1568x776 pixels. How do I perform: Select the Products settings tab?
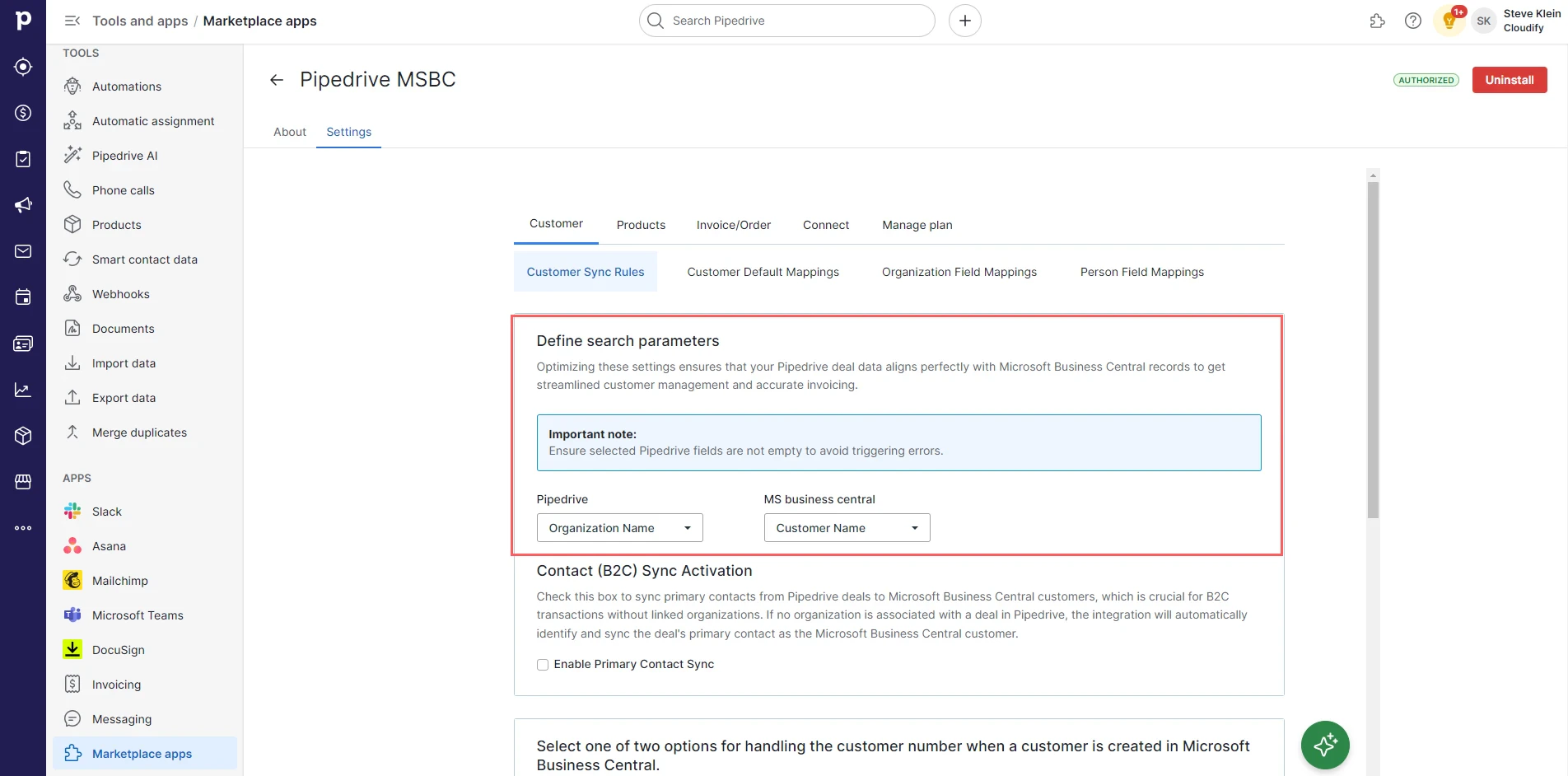pos(641,225)
